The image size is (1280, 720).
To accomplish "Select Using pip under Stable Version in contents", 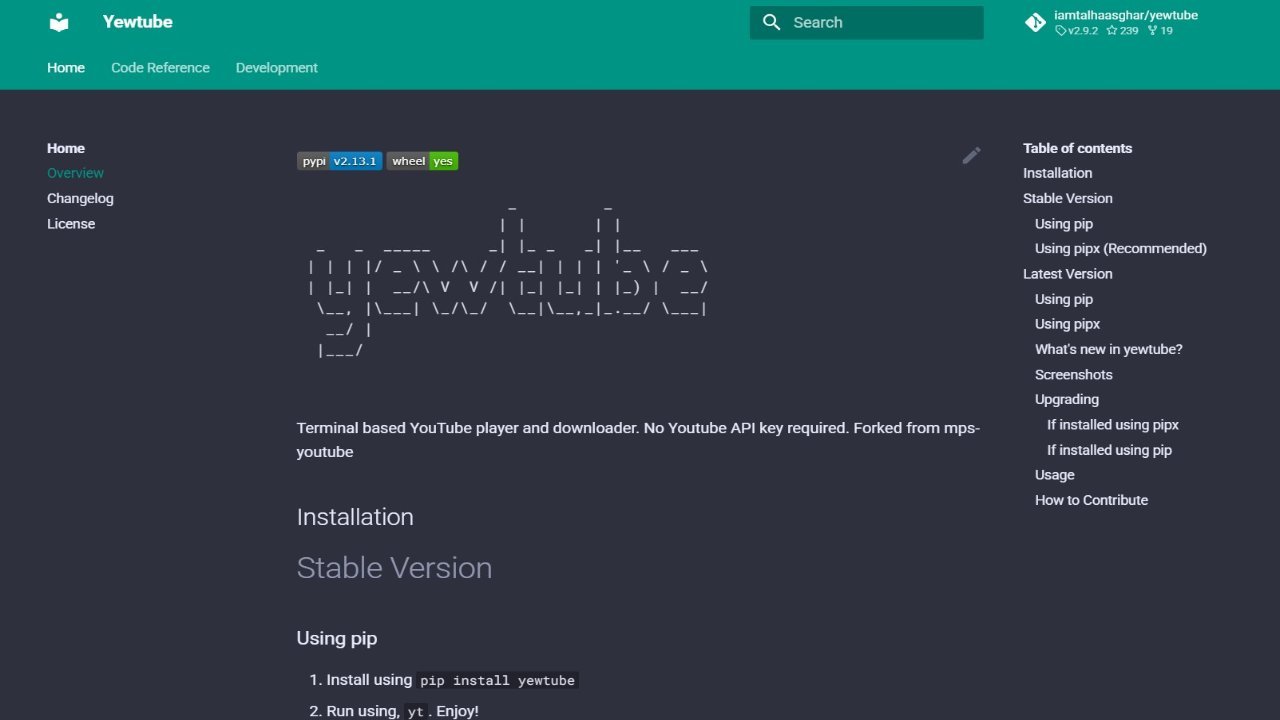I will tap(1064, 224).
